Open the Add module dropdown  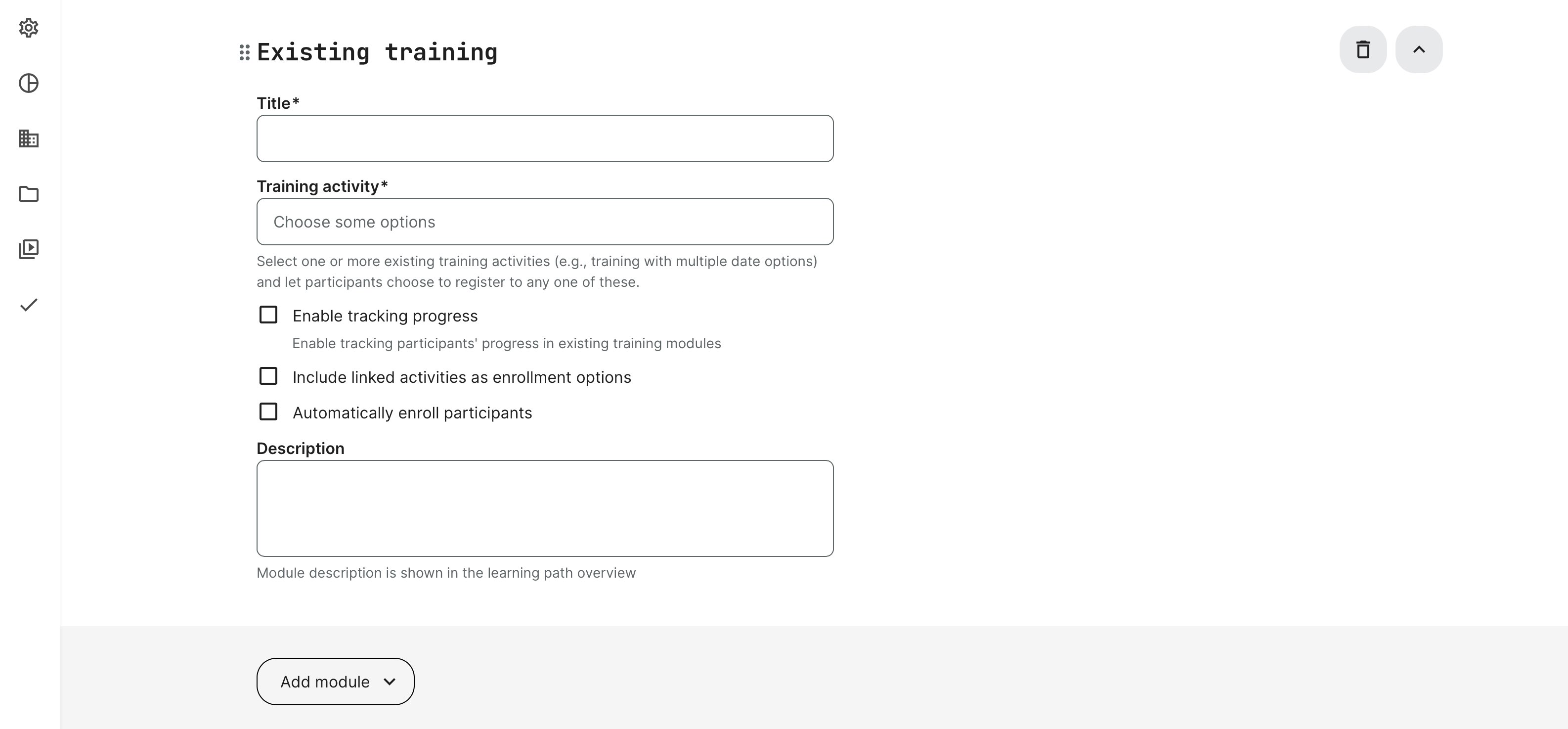335,682
